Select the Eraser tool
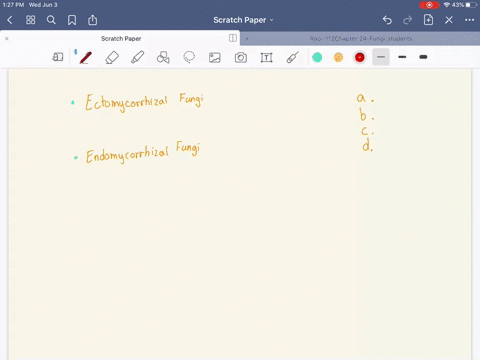The width and height of the screenshot is (480, 360). point(112,57)
